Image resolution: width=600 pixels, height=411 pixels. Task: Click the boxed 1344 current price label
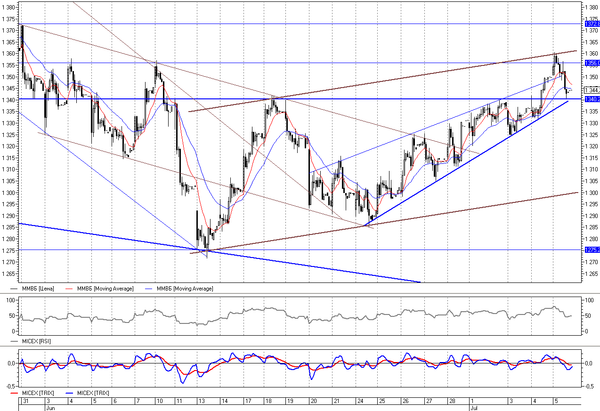592,90
